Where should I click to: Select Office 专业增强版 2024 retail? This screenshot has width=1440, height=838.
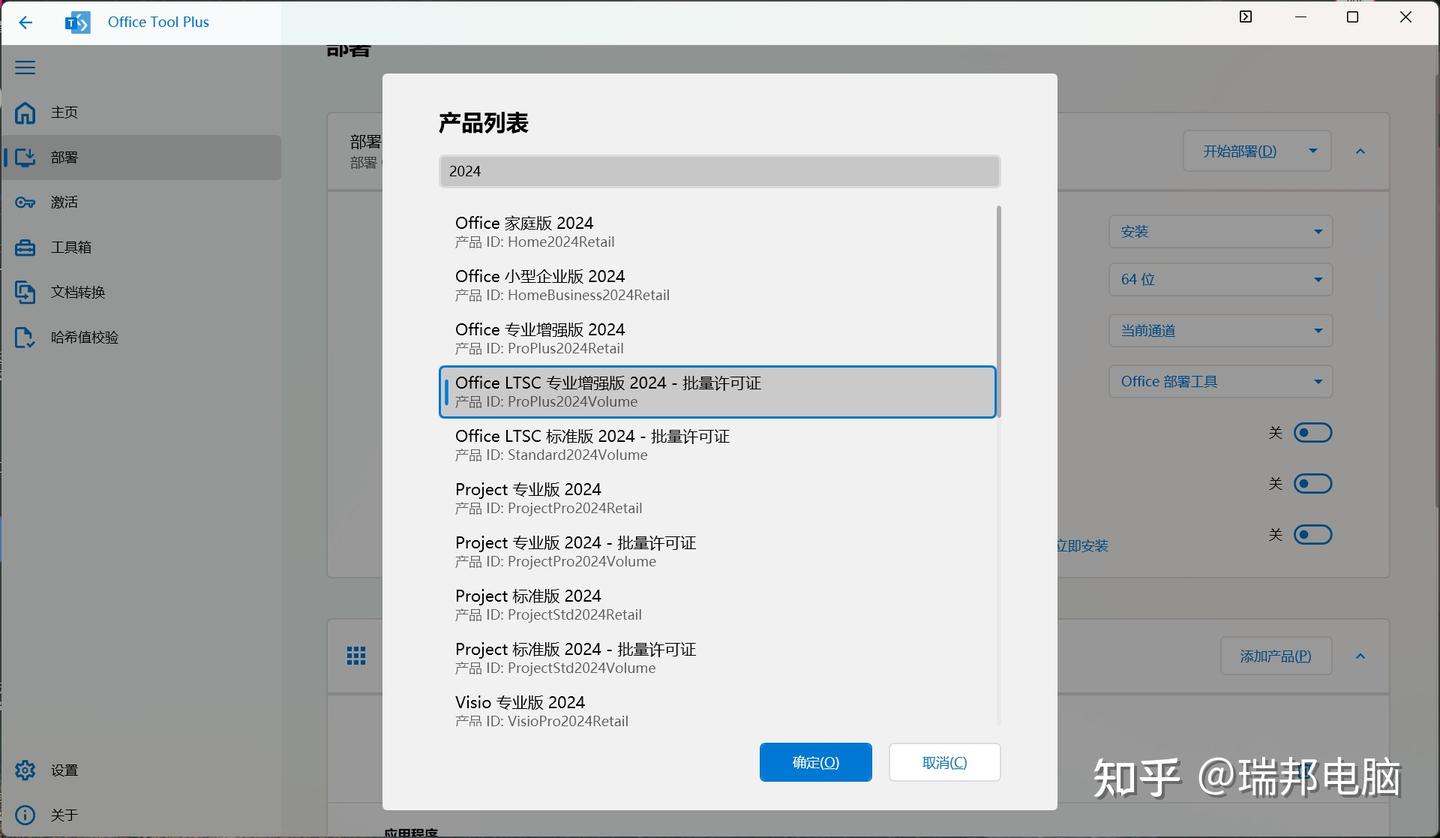pos(718,338)
